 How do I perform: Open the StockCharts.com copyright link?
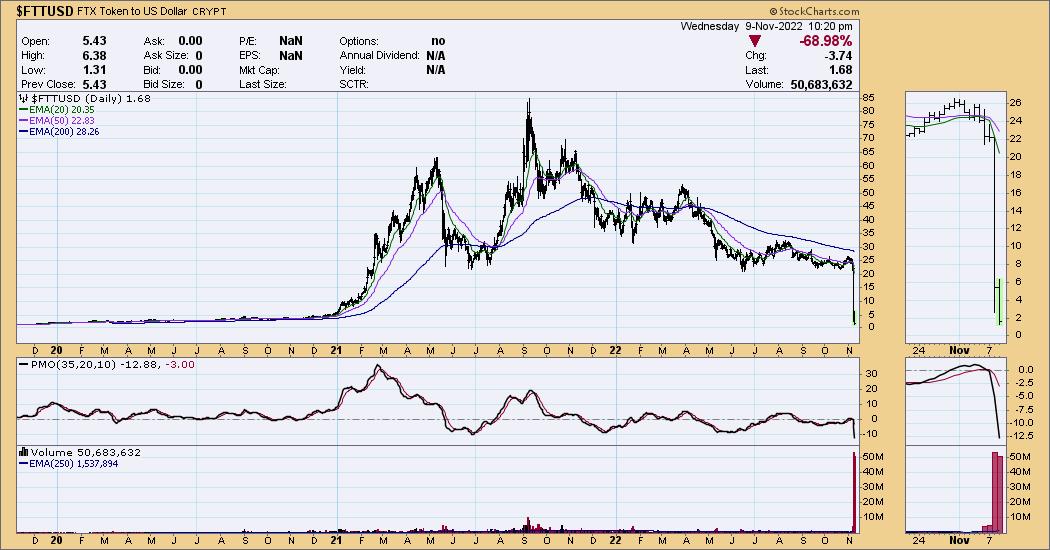814,11
